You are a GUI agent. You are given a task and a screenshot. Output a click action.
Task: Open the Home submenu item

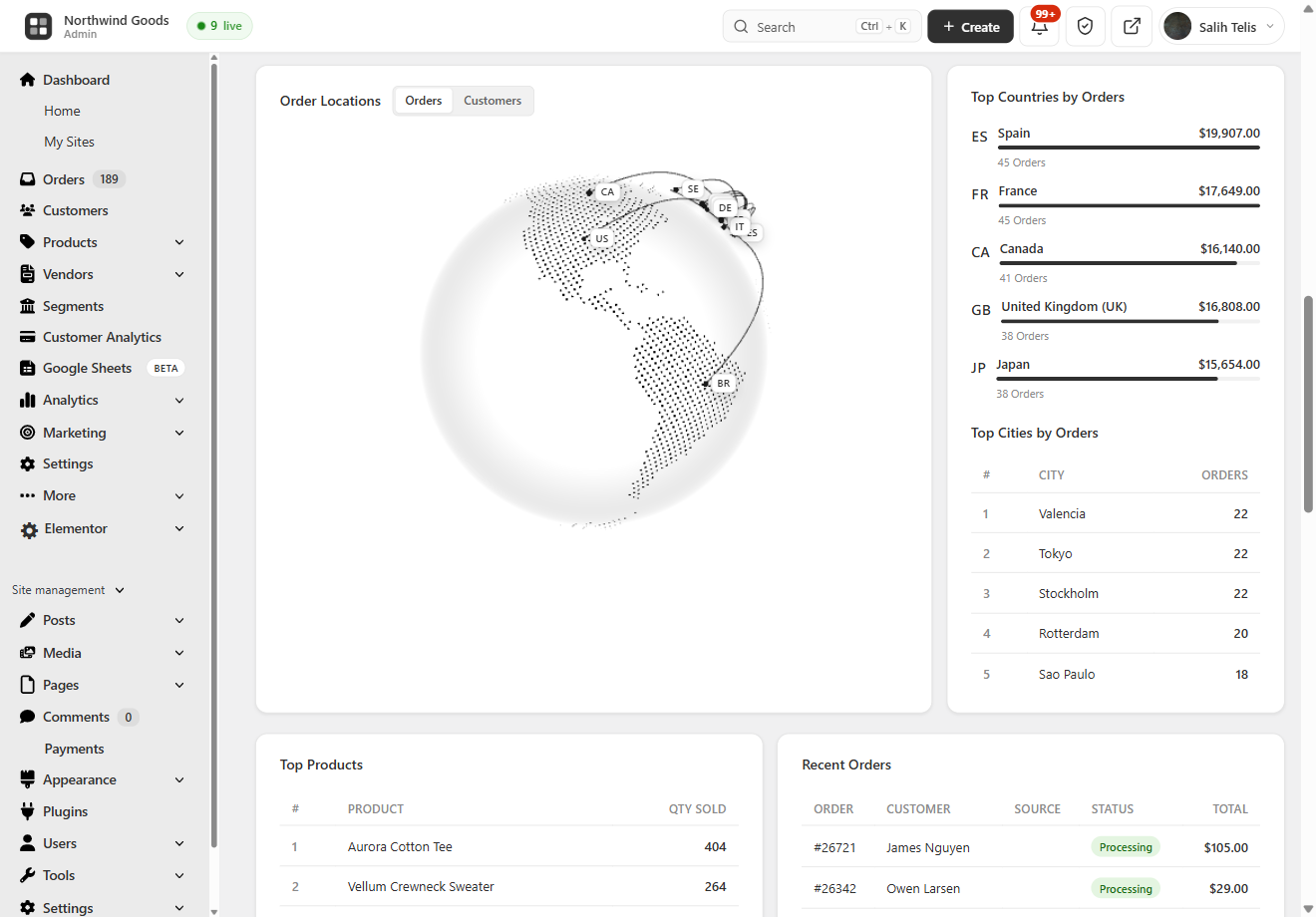62,111
